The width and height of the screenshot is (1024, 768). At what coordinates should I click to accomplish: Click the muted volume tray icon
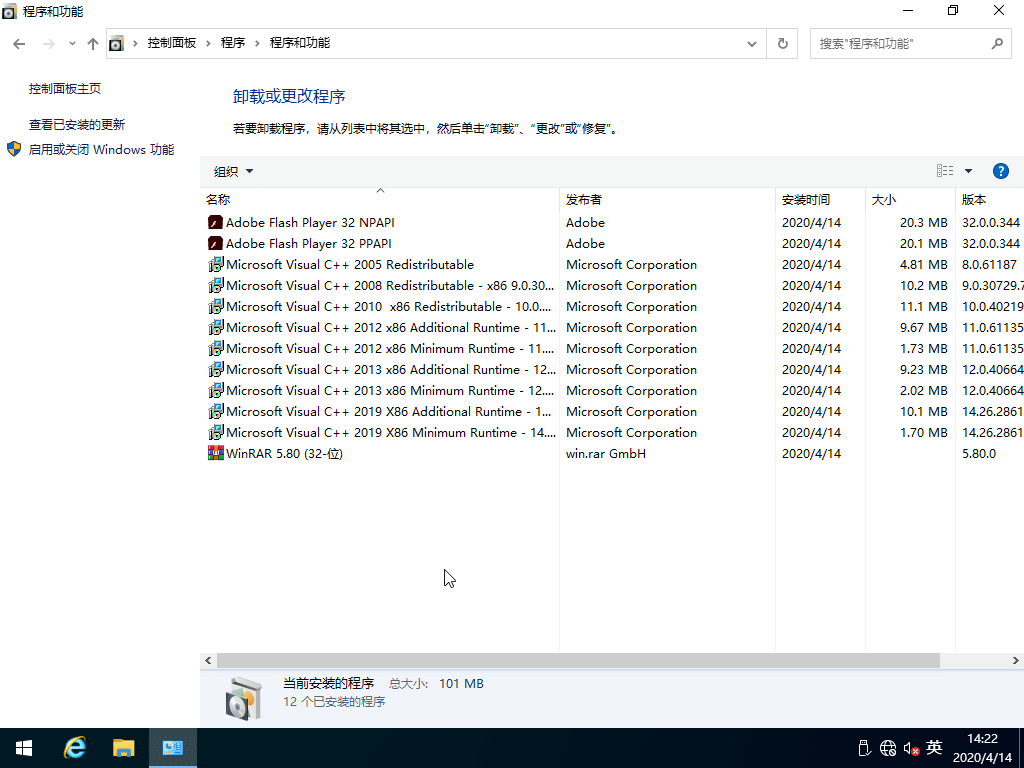coord(911,748)
